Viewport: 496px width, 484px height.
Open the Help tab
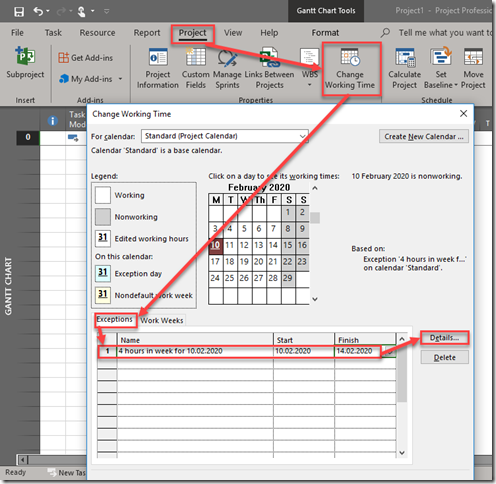pyautogui.click(x=269, y=33)
